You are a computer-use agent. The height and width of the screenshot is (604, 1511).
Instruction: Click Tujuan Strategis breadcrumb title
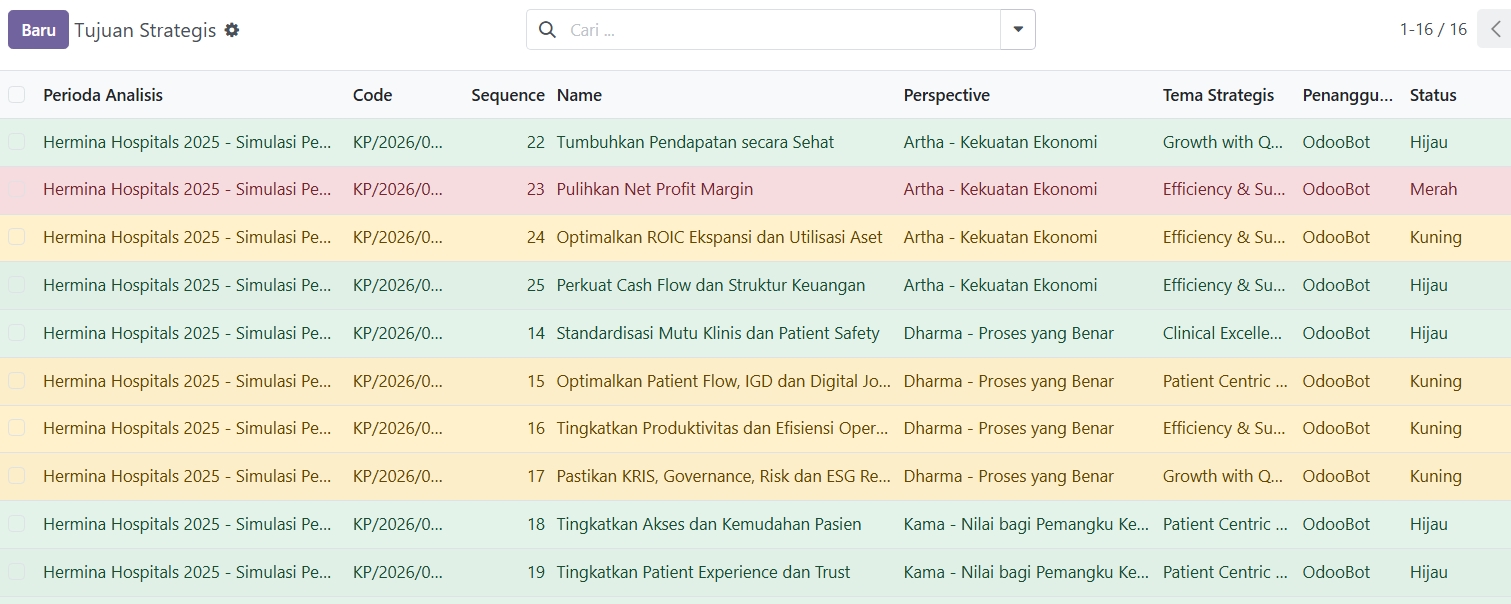145,30
